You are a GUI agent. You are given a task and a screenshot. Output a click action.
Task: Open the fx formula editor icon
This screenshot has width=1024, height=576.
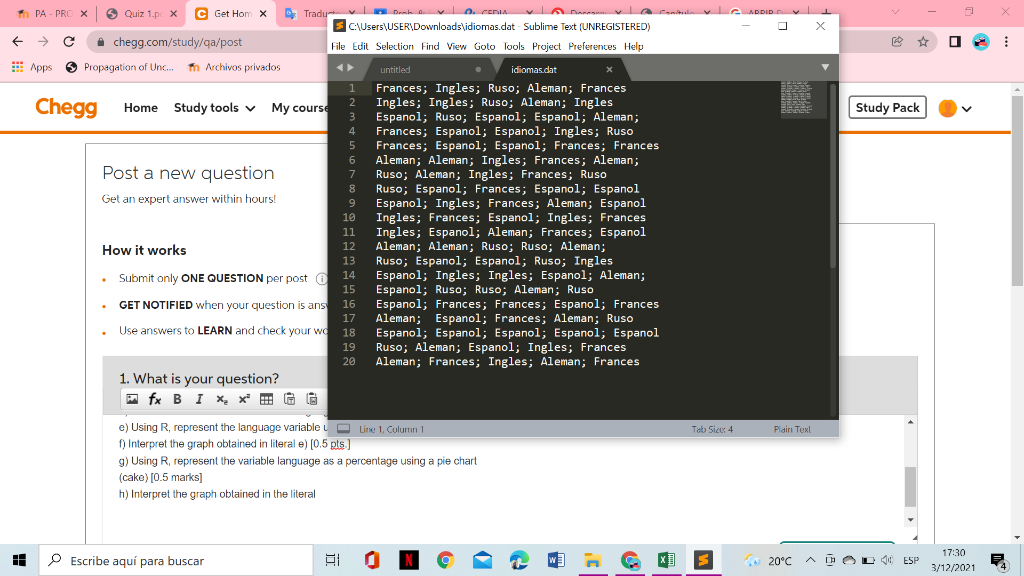pos(155,399)
